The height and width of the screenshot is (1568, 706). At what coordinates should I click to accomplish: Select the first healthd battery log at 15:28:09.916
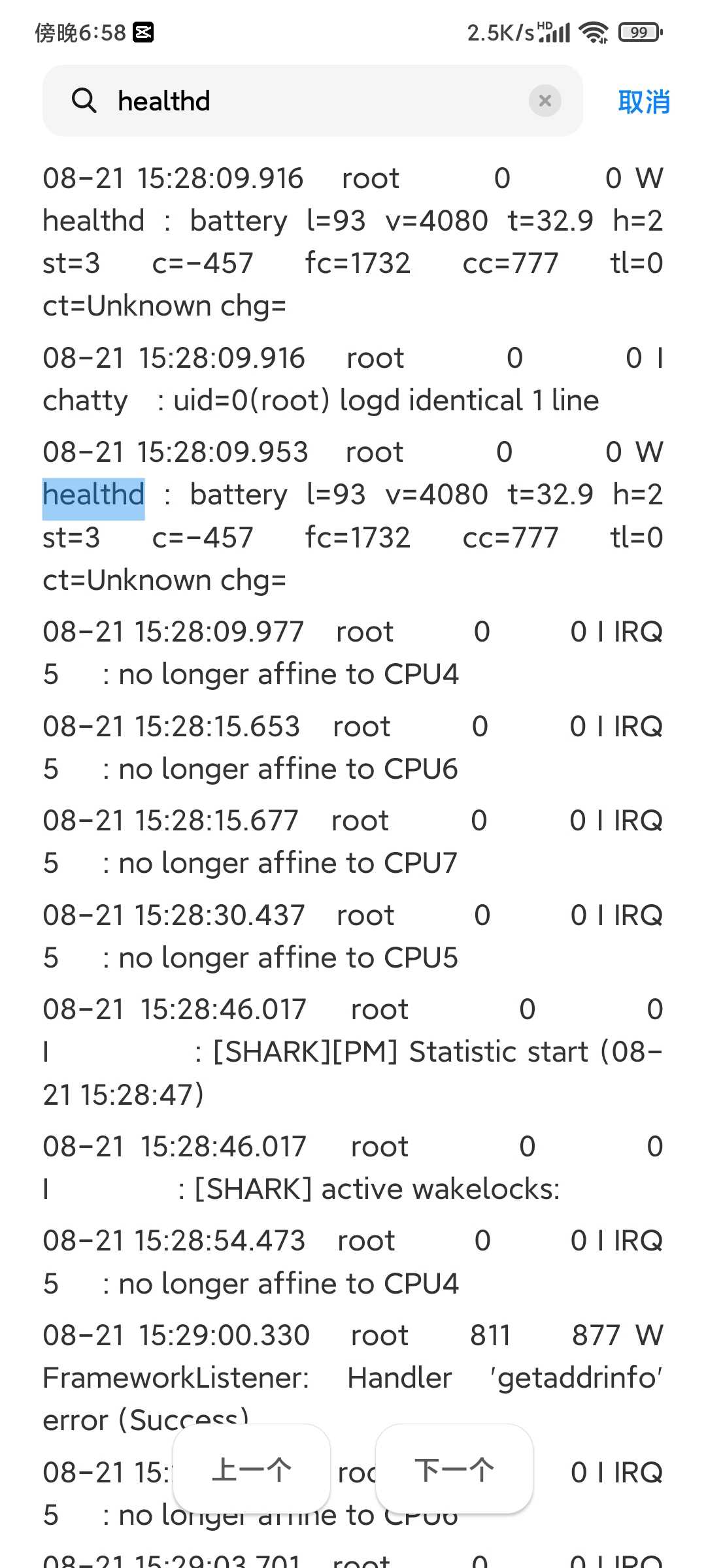click(x=353, y=242)
